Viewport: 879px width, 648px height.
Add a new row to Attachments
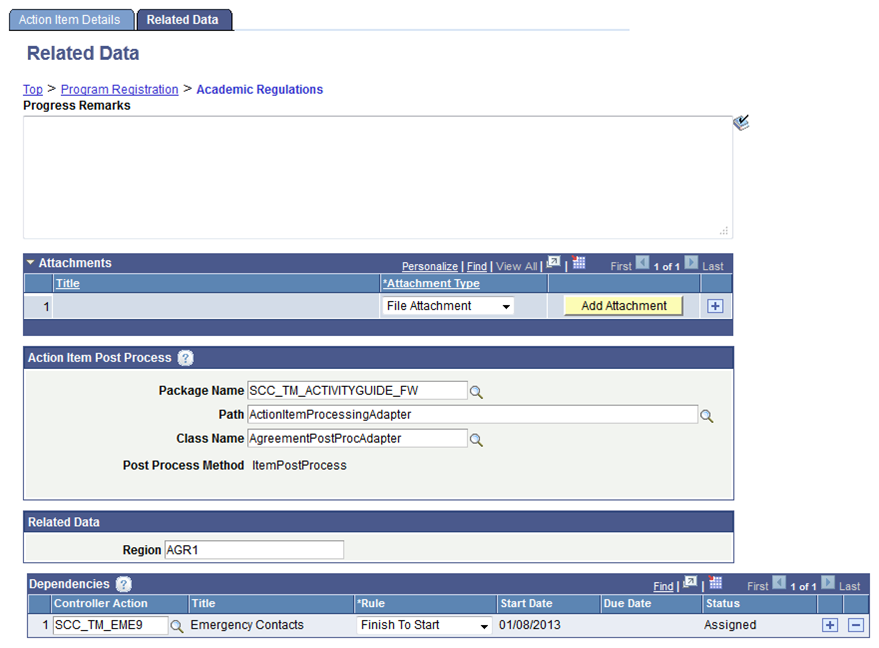point(715,305)
